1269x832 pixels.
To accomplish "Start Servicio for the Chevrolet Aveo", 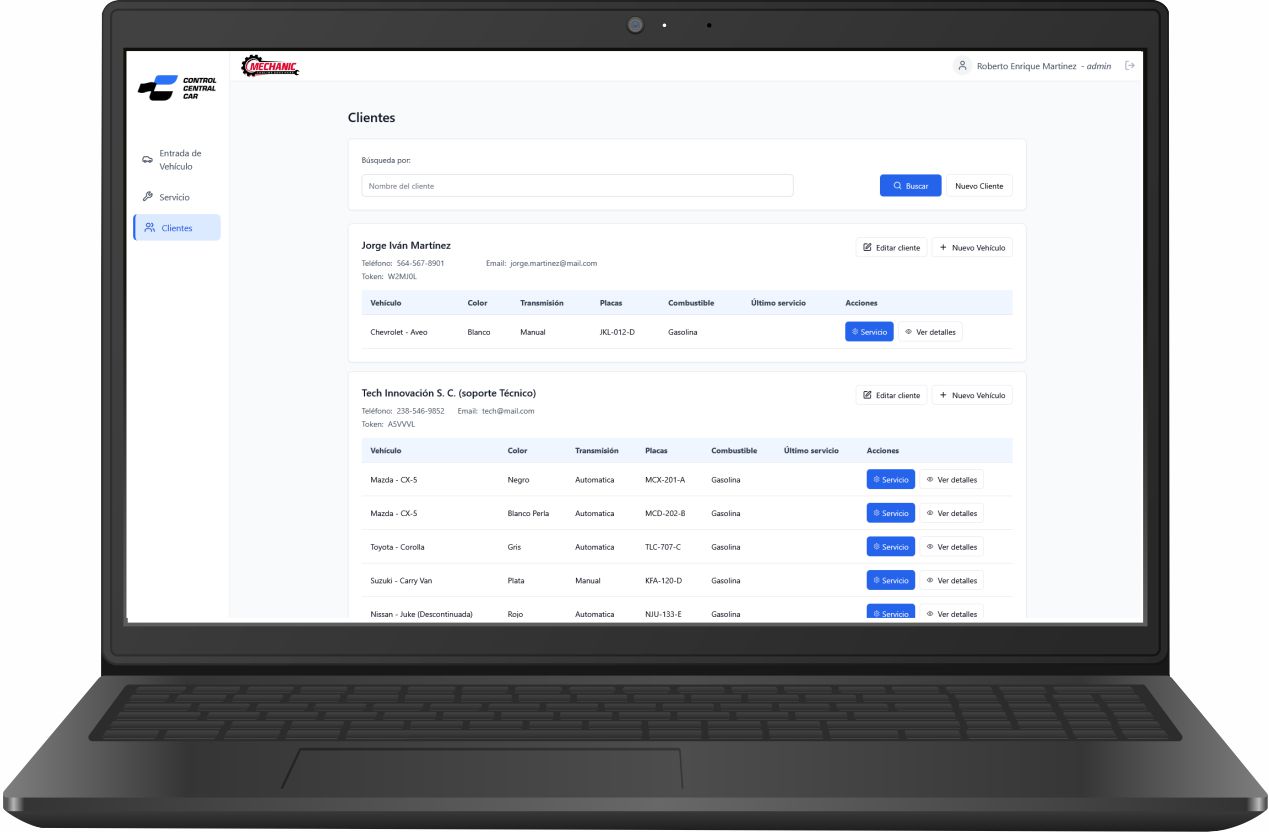I will [x=868, y=332].
